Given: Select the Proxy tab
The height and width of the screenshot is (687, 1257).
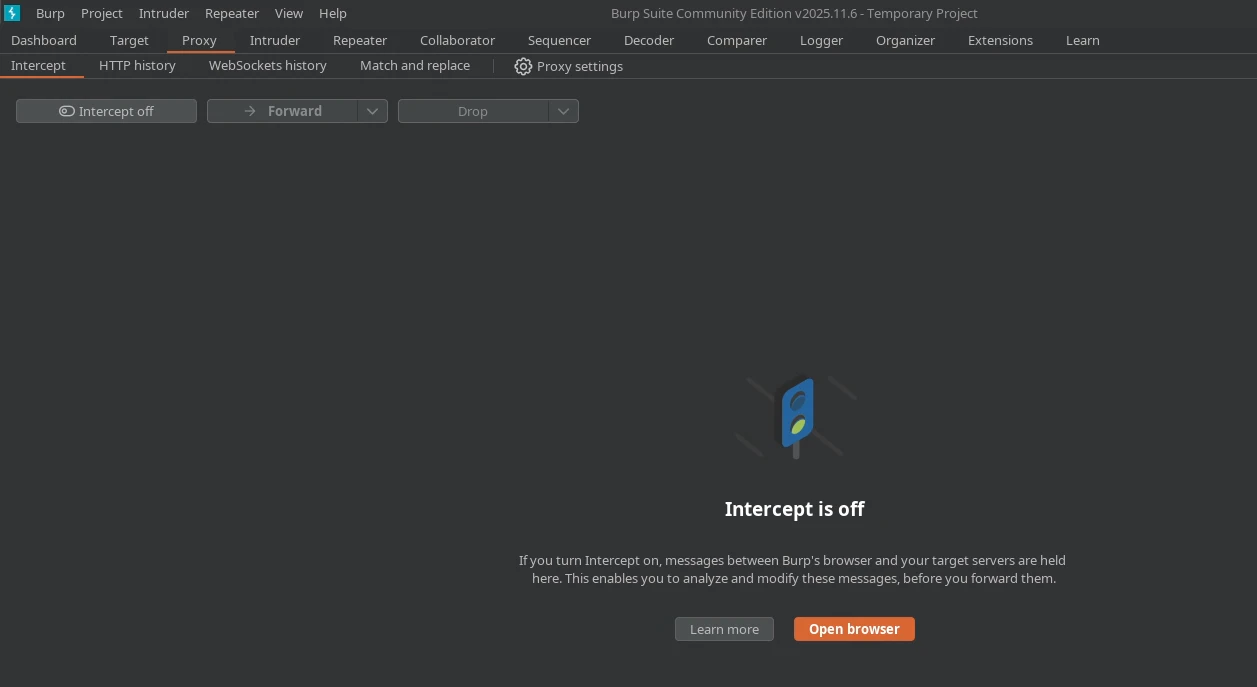Looking at the screenshot, I should pyautogui.click(x=199, y=40).
